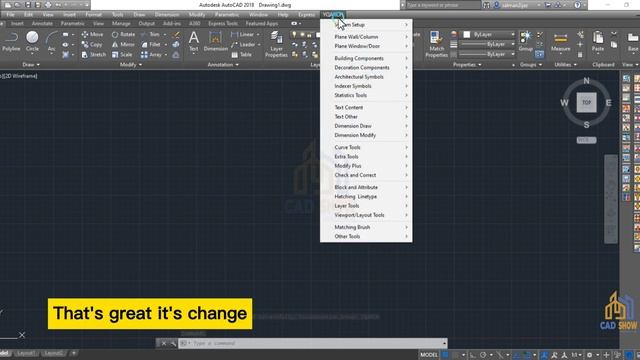This screenshot has width=640, height=360.
Task: Open the File menu
Action: click(x=11, y=15)
